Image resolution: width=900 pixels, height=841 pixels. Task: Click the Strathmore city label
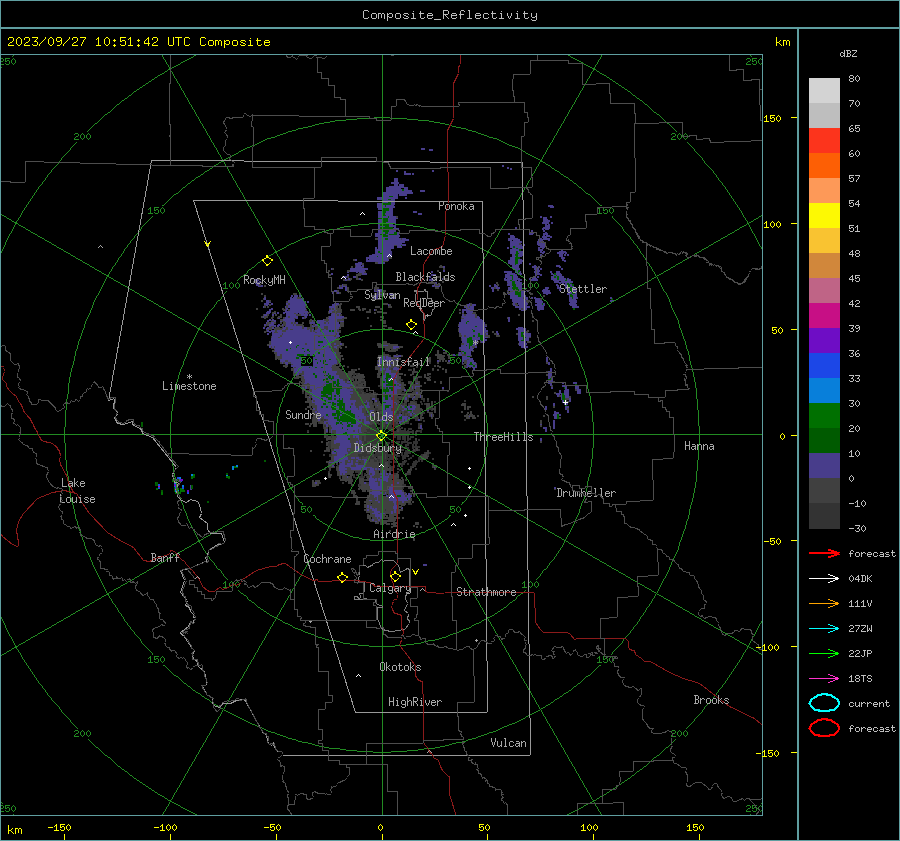point(486,592)
